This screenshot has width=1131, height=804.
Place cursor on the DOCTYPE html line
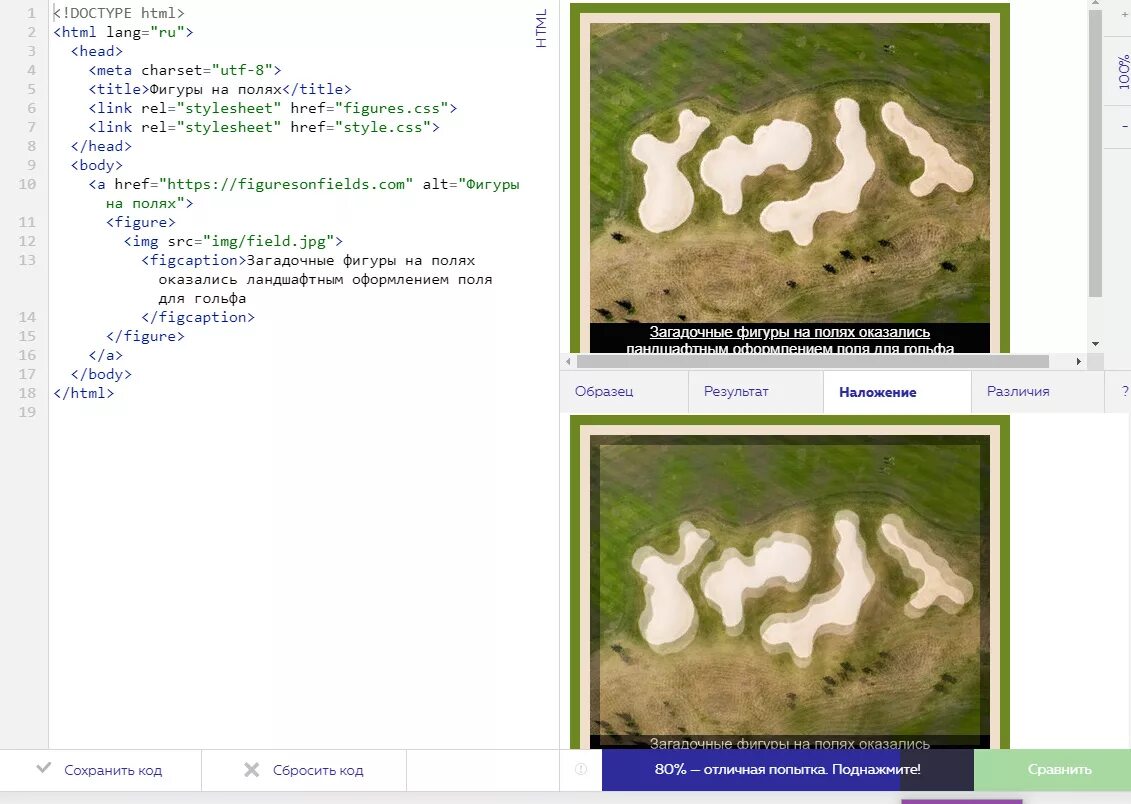tap(119, 13)
